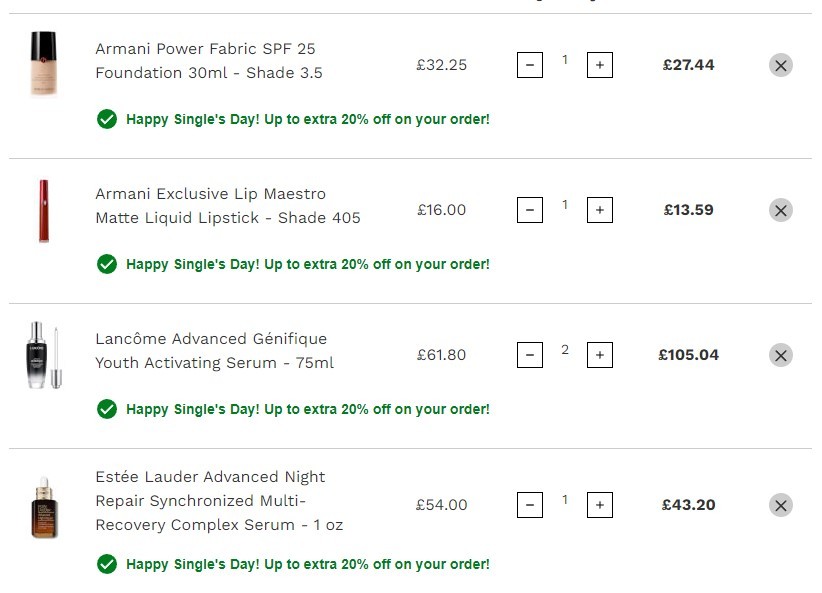Open Armani Exclusive Lip Maestro product link
The image size is (822, 593).
point(228,206)
